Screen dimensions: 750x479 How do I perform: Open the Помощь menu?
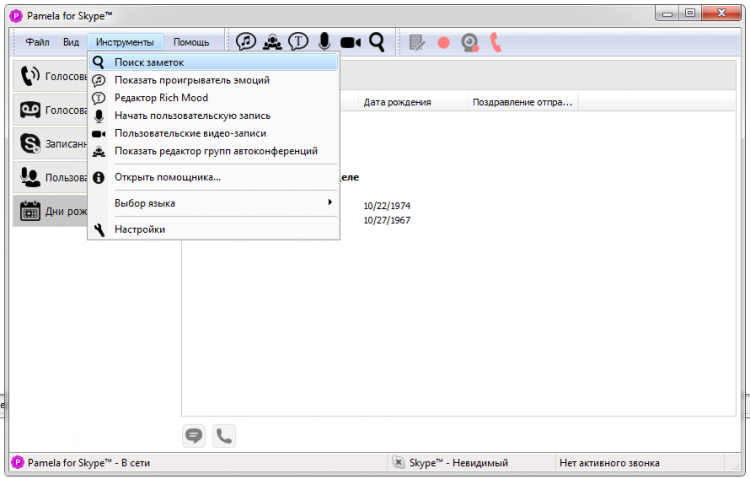191,42
